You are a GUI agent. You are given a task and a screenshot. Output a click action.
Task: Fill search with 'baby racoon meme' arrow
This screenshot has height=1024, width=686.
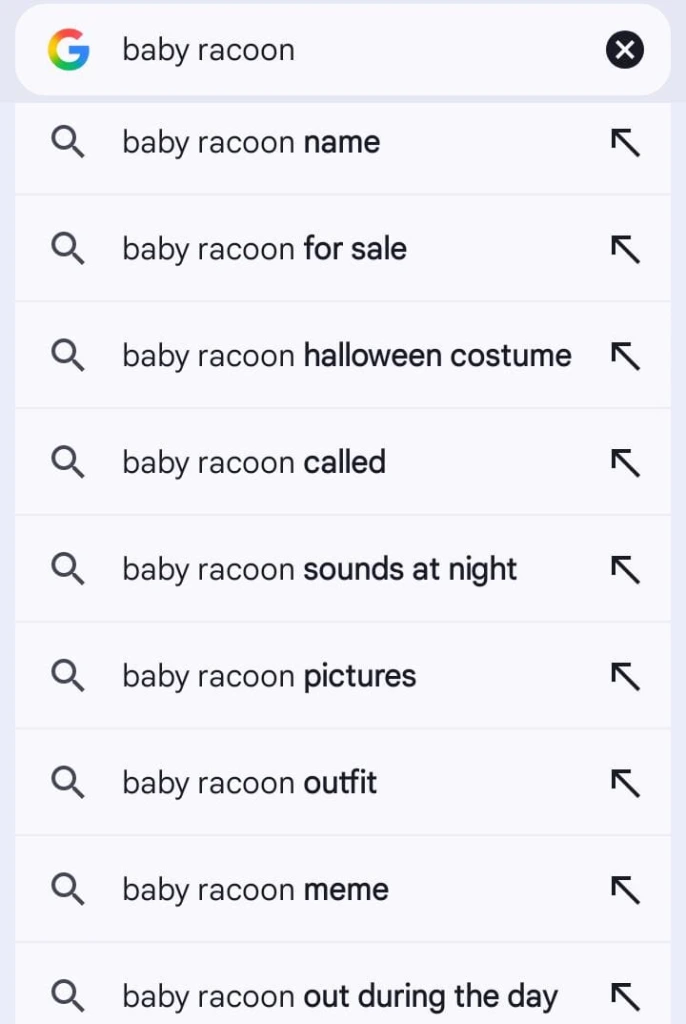[x=625, y=889]
